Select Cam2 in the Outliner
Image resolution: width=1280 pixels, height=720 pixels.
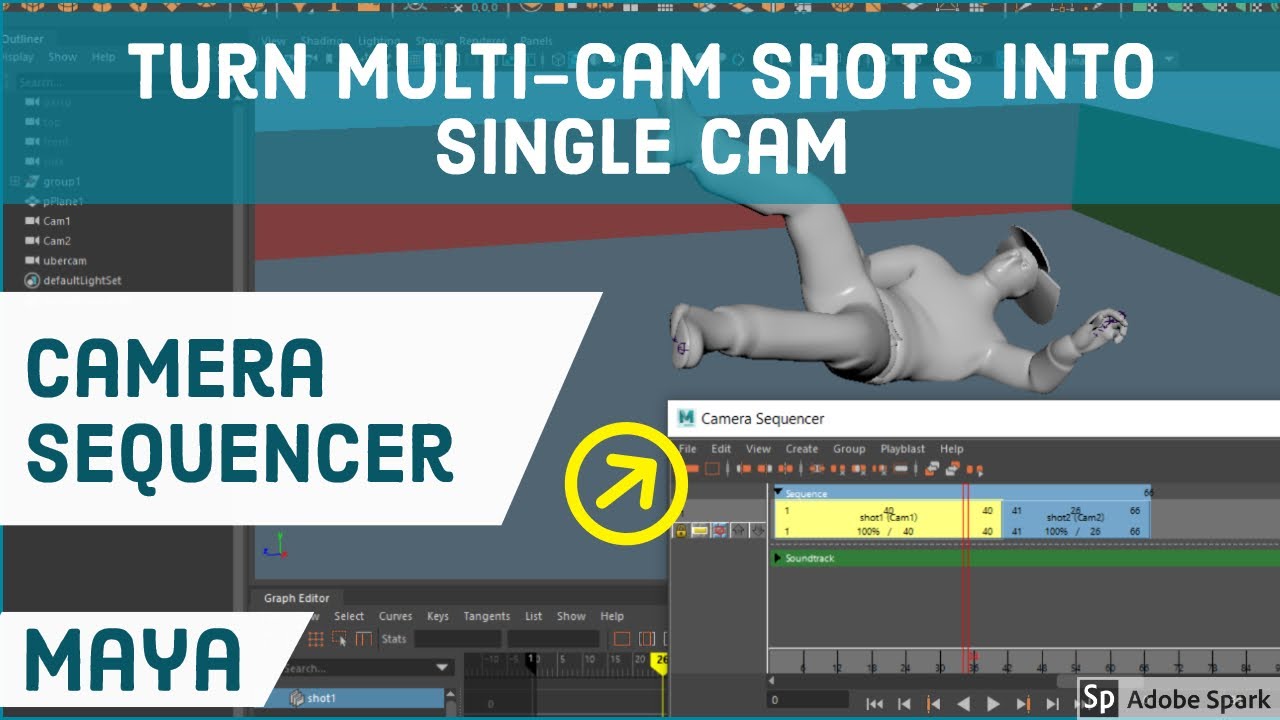(57, 241)
